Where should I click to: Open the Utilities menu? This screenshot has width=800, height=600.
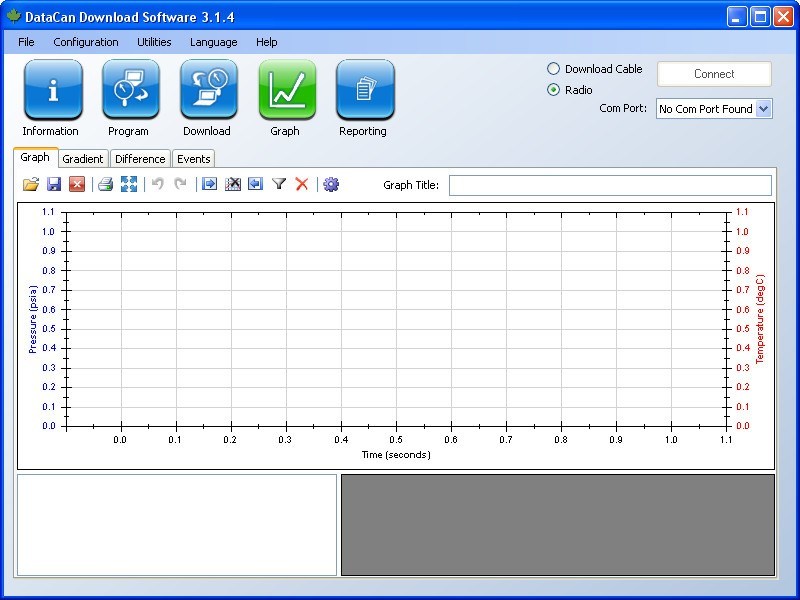coord(154,42)
